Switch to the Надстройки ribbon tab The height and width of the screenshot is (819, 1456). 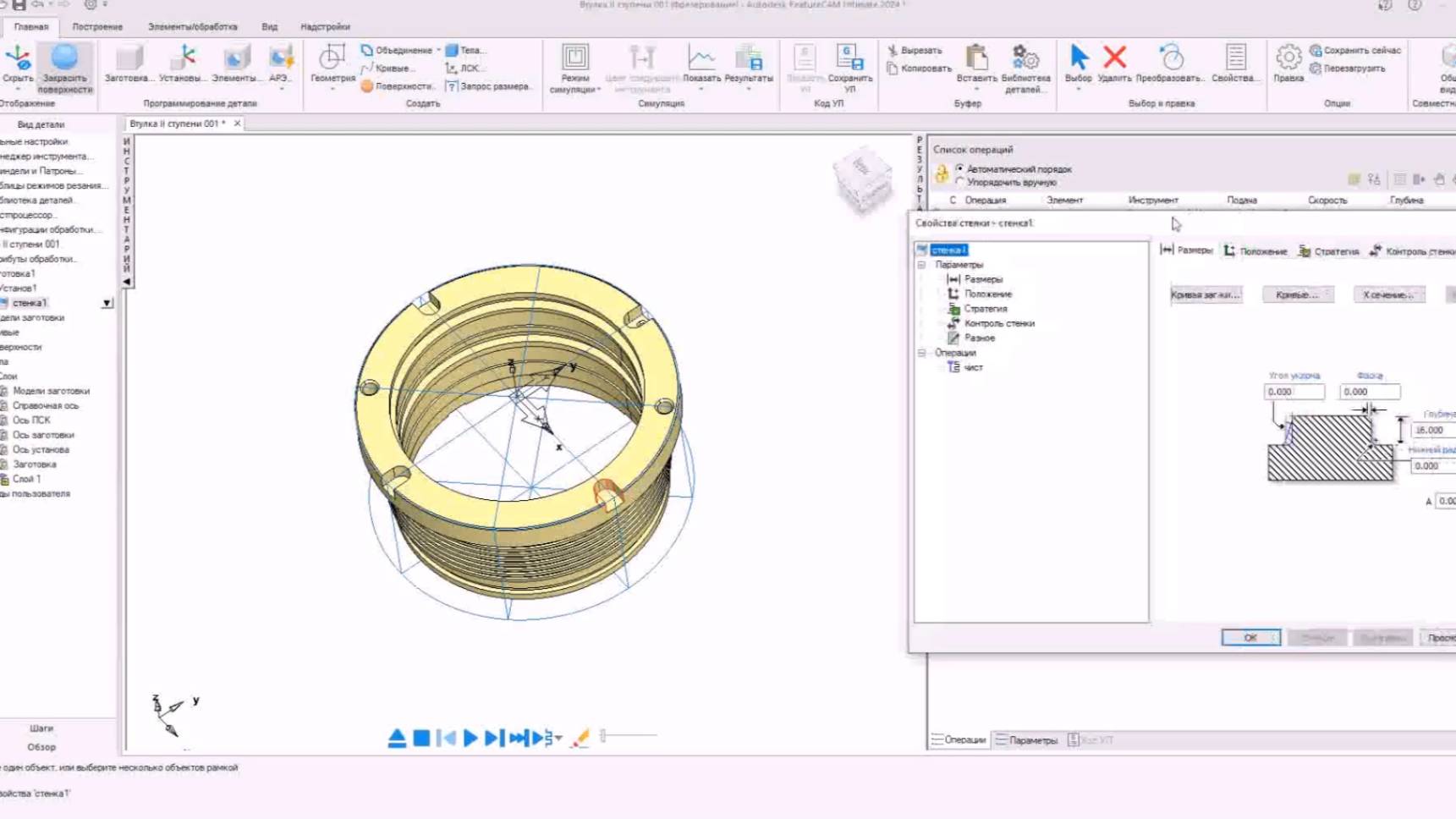[x=325, y=26]
